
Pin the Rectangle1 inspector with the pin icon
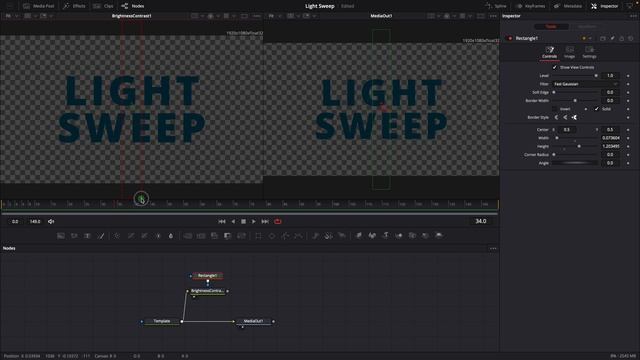tap(612, 38)
